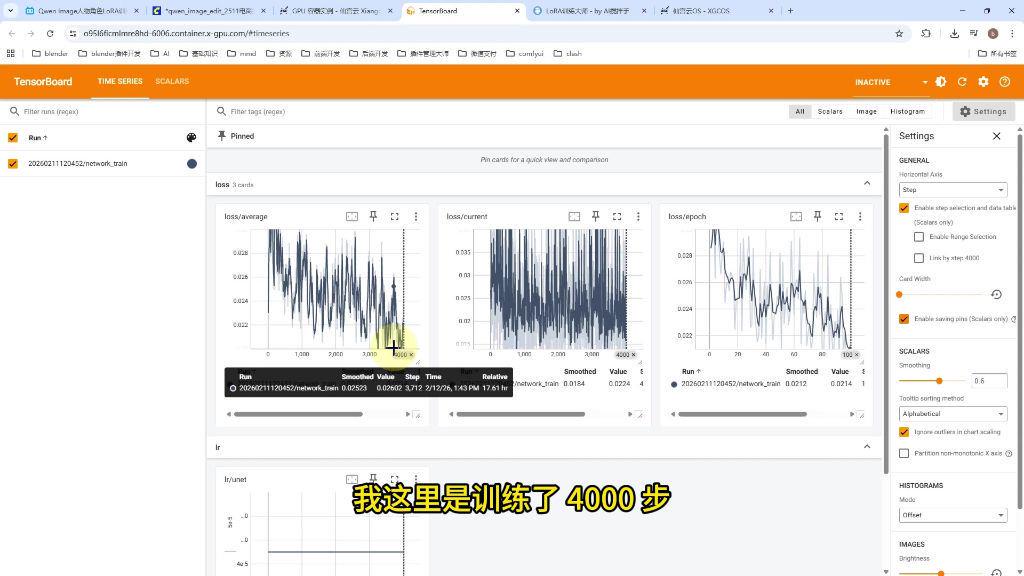Screen dimensions: 1024x576
Task: Open loss/average card in full screen
Action: coord(394,216)
